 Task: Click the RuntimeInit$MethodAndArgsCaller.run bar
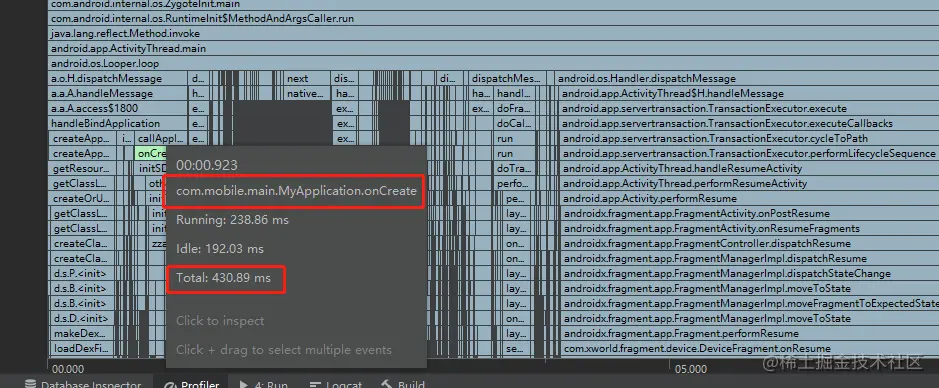(x=493, y=19)
